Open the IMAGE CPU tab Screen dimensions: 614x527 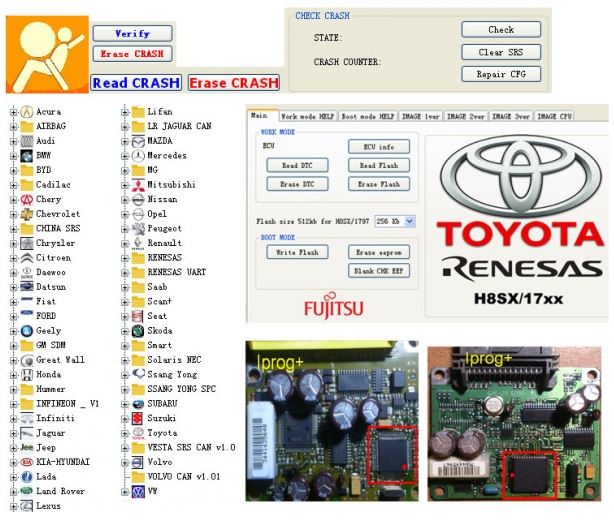[x=556, y=117]
